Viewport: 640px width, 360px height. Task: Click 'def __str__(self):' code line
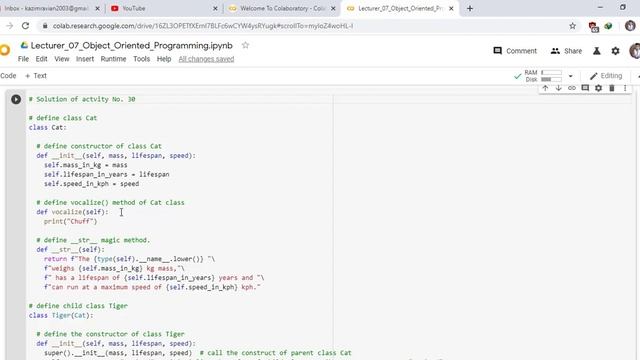tap(70, 249)
